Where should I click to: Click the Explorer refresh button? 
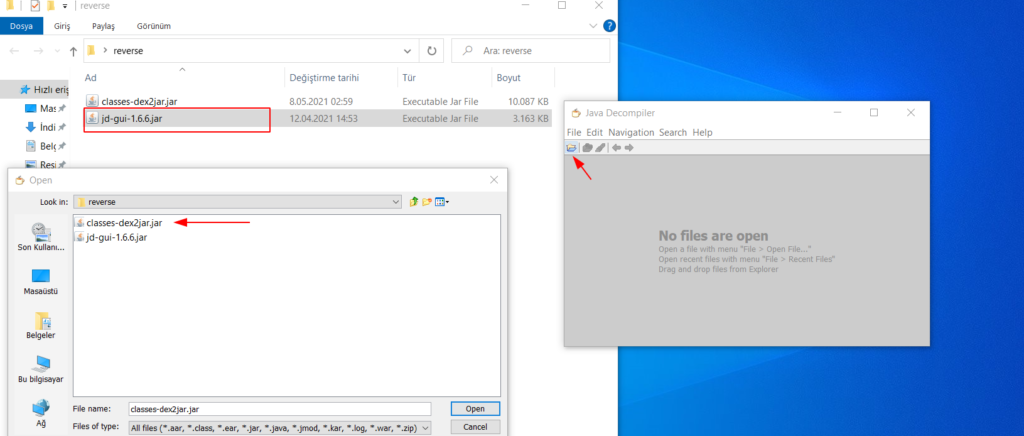pyautogui.click(x=431, y=50)
